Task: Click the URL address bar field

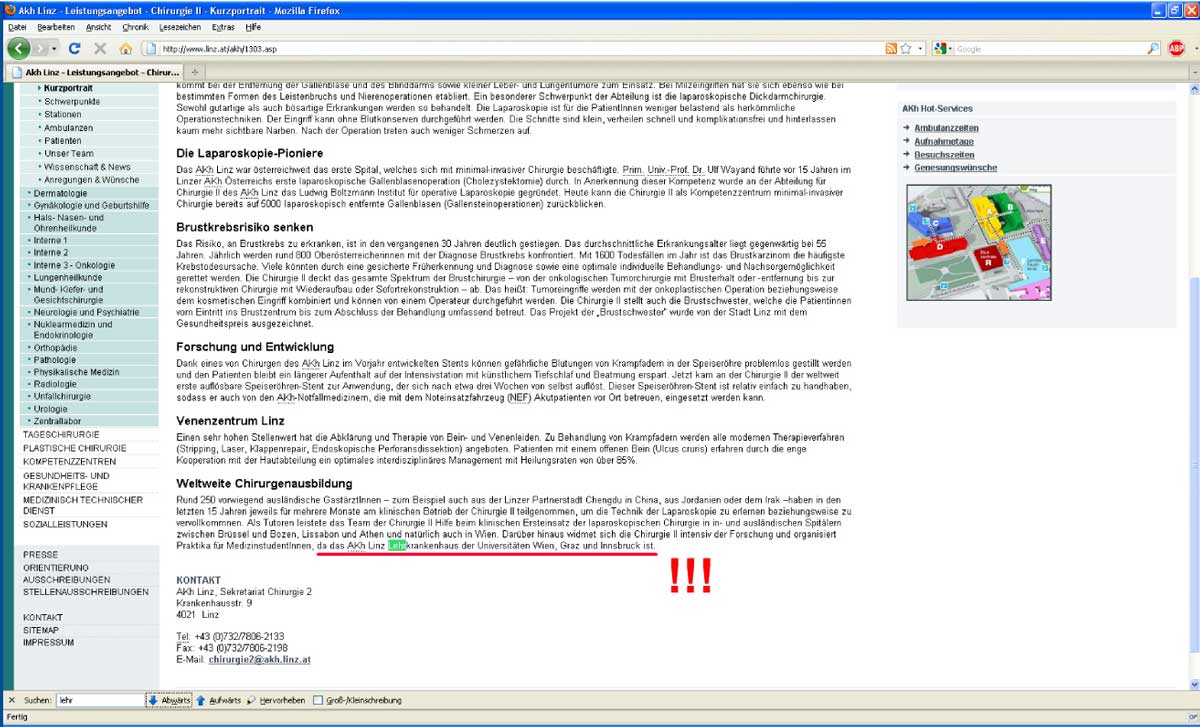Action: (500, 48)
